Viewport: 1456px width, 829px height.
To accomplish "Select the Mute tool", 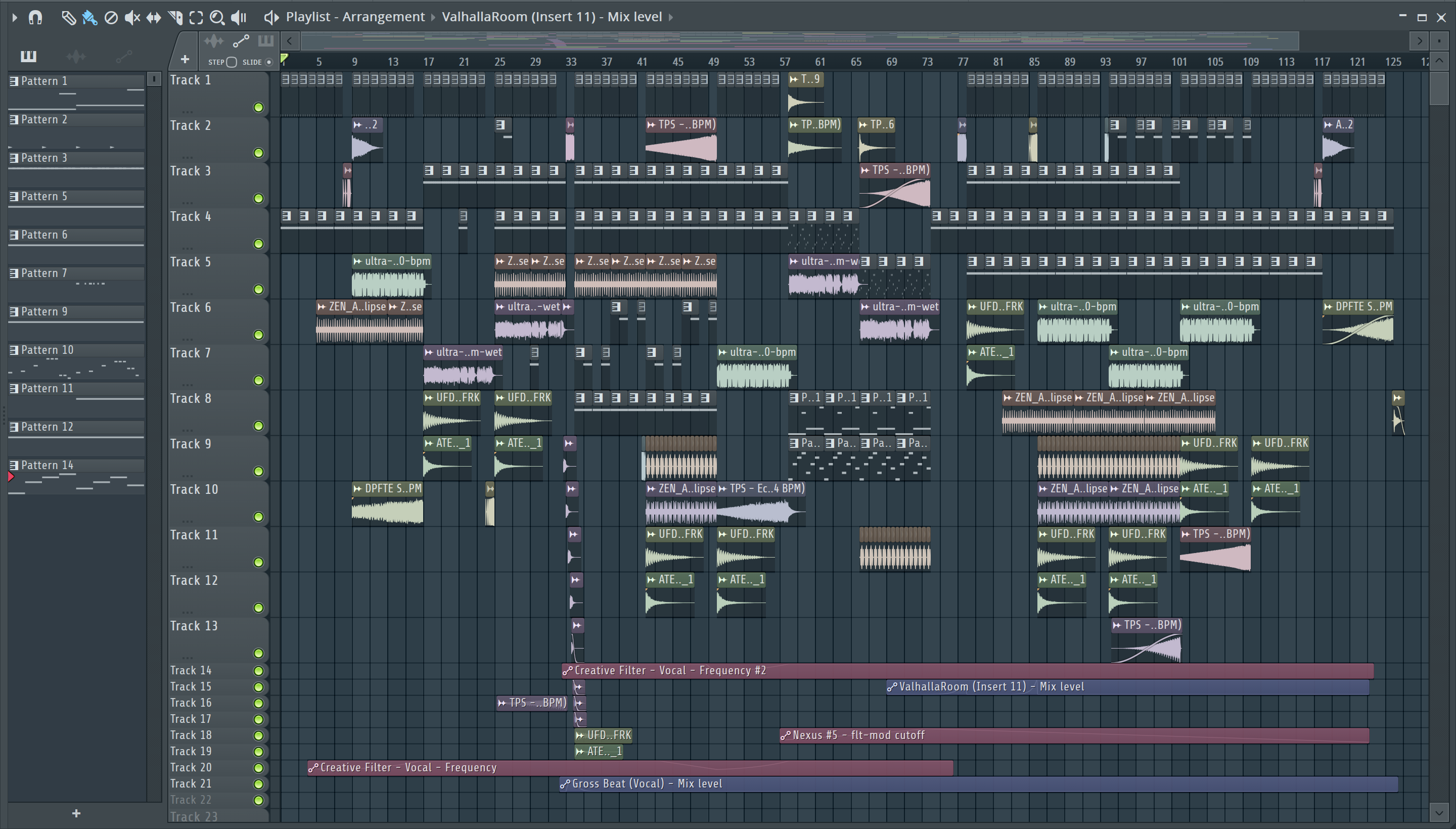I will coord(132,18).
